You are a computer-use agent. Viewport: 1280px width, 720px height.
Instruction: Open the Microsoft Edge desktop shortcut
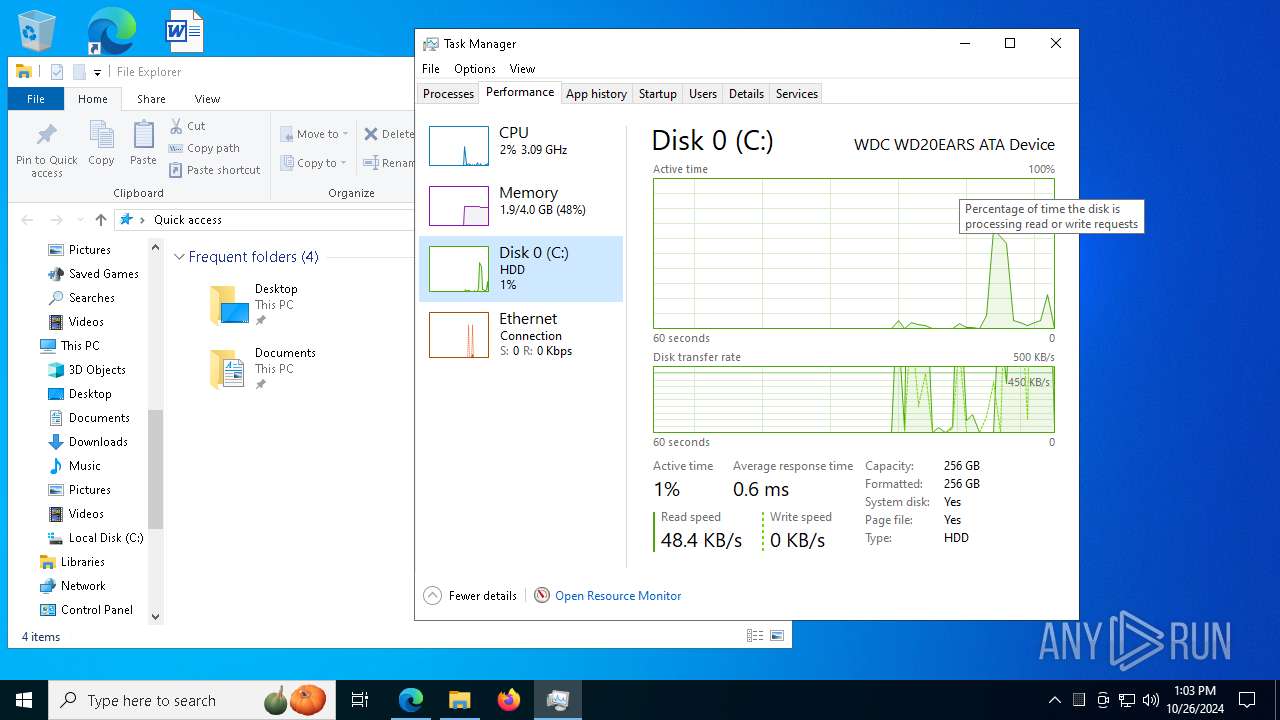pos(110,31)
